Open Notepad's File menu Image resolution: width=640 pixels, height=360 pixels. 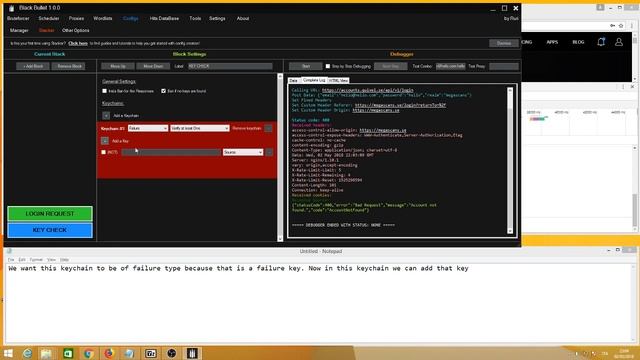(11, 260)
